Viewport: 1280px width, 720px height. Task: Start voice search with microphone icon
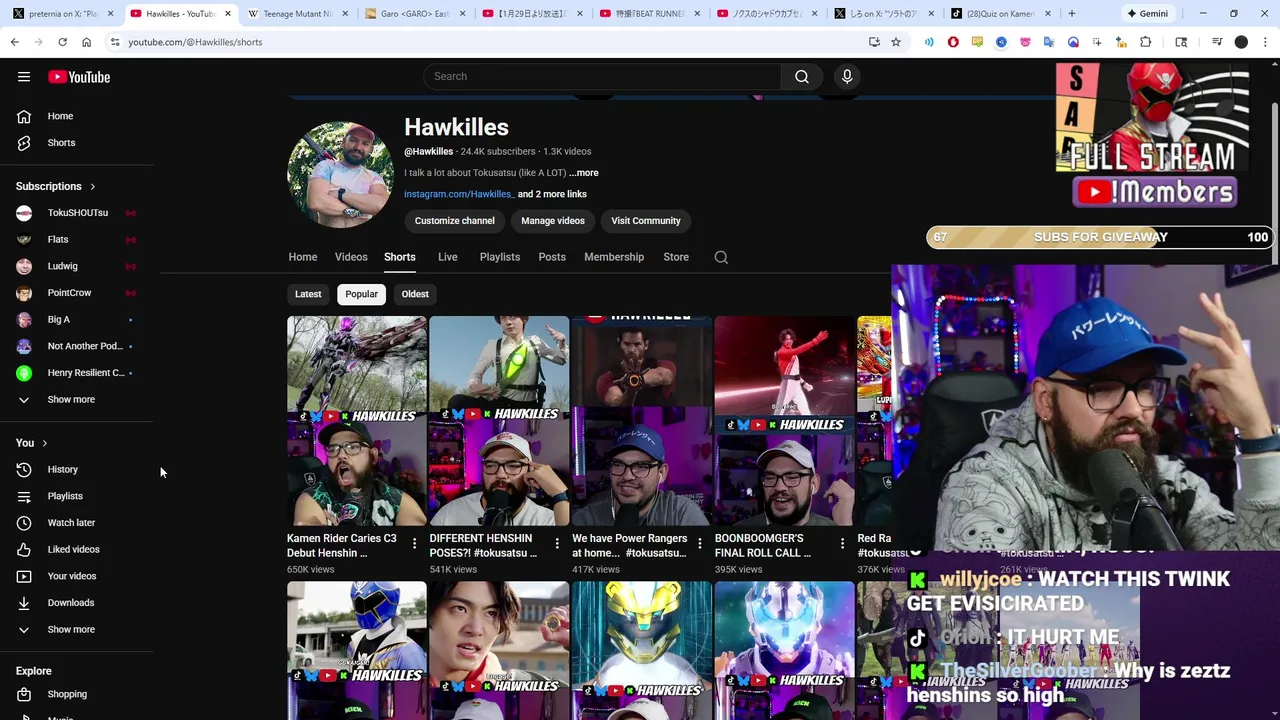[847, 77]
